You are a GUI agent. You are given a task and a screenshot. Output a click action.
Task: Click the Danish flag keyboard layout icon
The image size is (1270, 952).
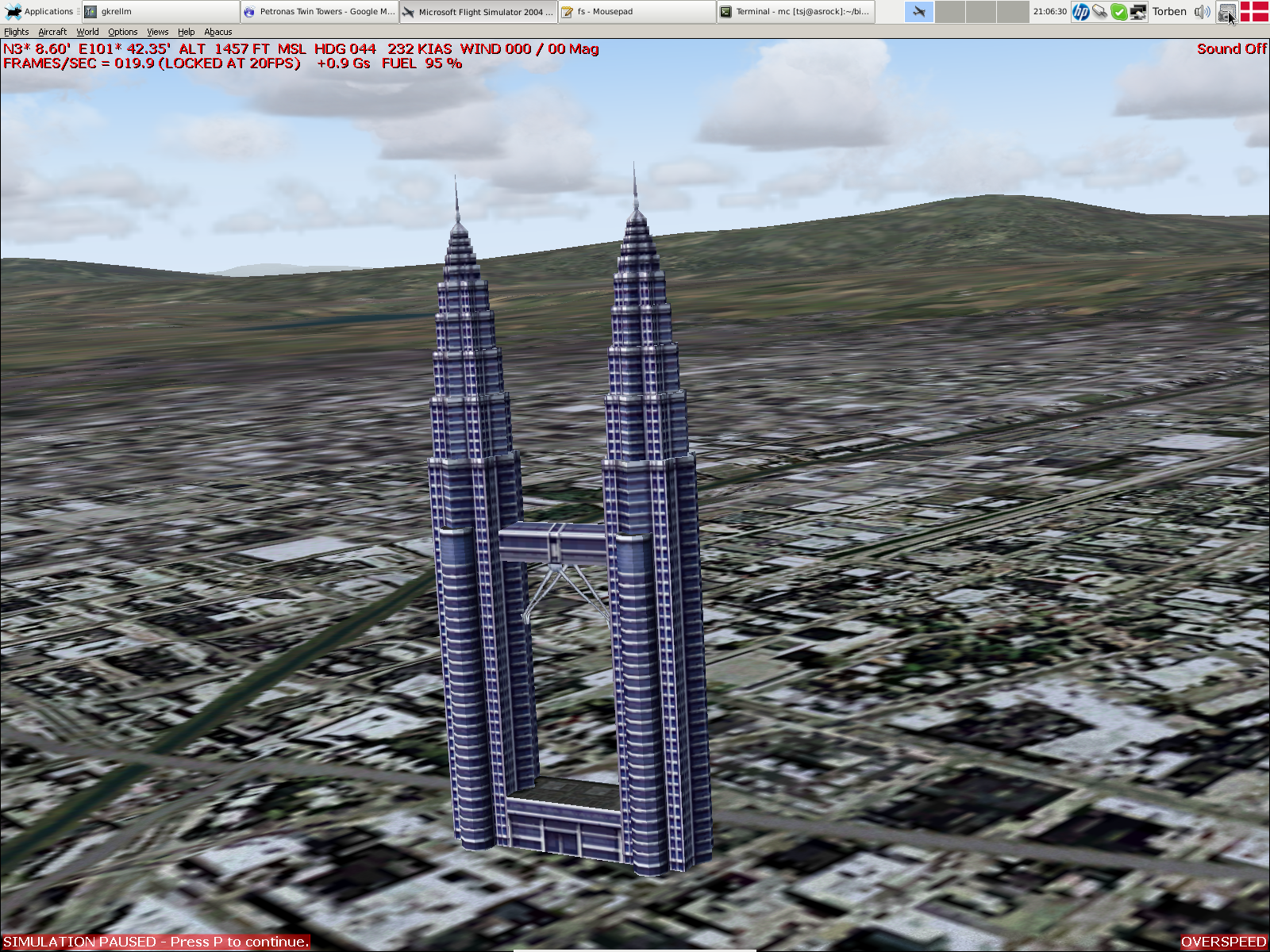1254,12
